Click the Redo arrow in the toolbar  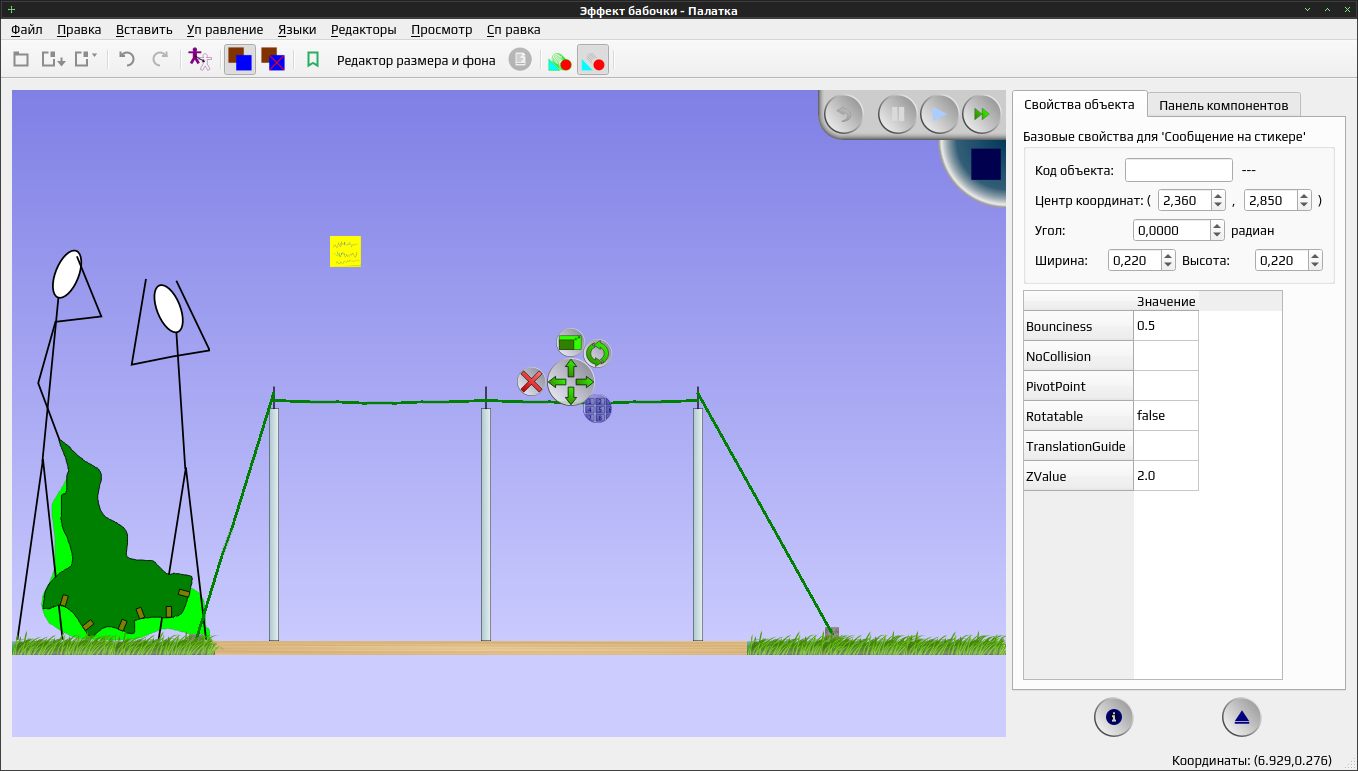pos(160,60)
